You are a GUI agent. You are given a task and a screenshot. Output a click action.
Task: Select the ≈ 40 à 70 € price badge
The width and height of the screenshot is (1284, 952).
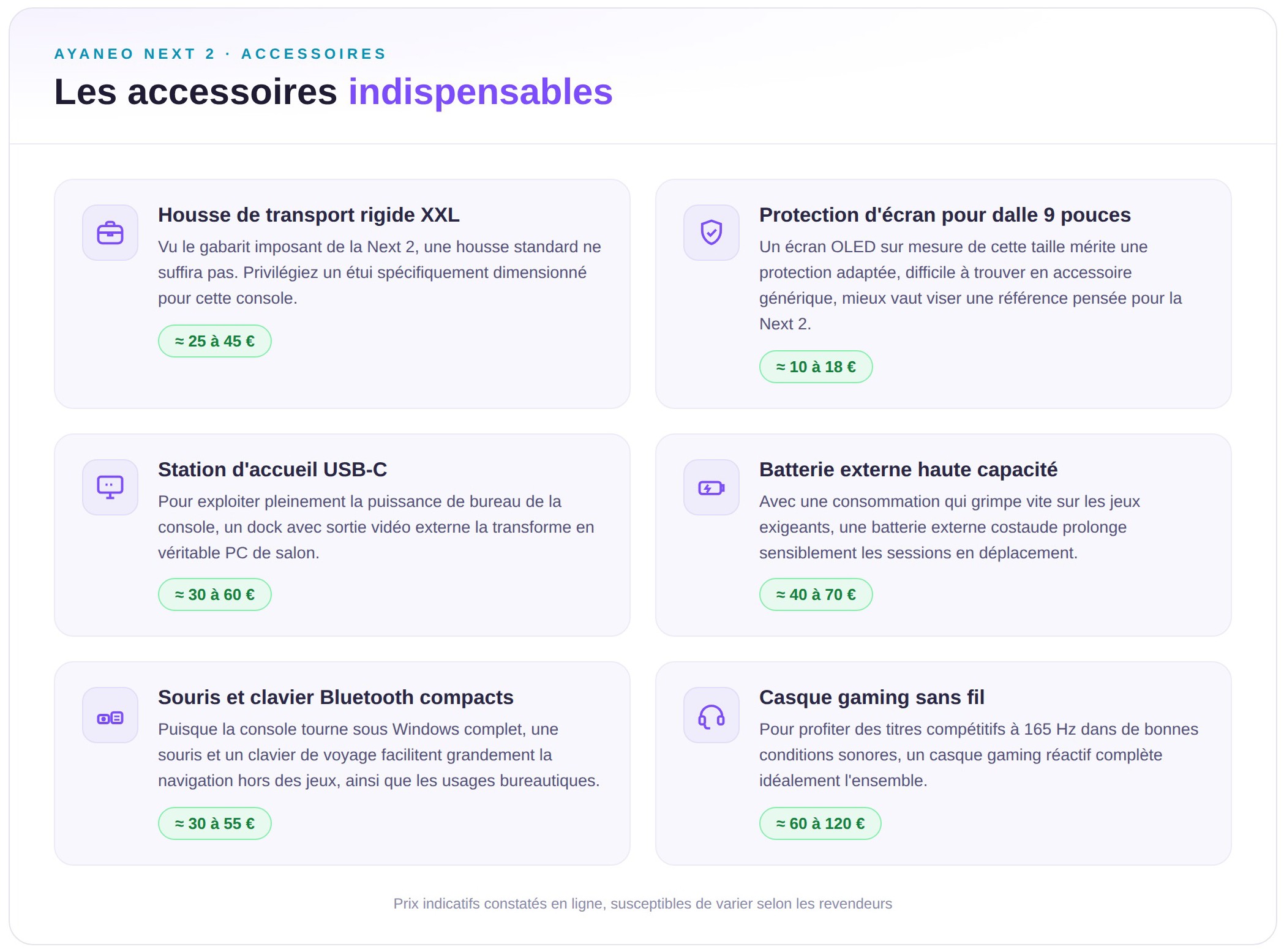click(x=816, y=594)
